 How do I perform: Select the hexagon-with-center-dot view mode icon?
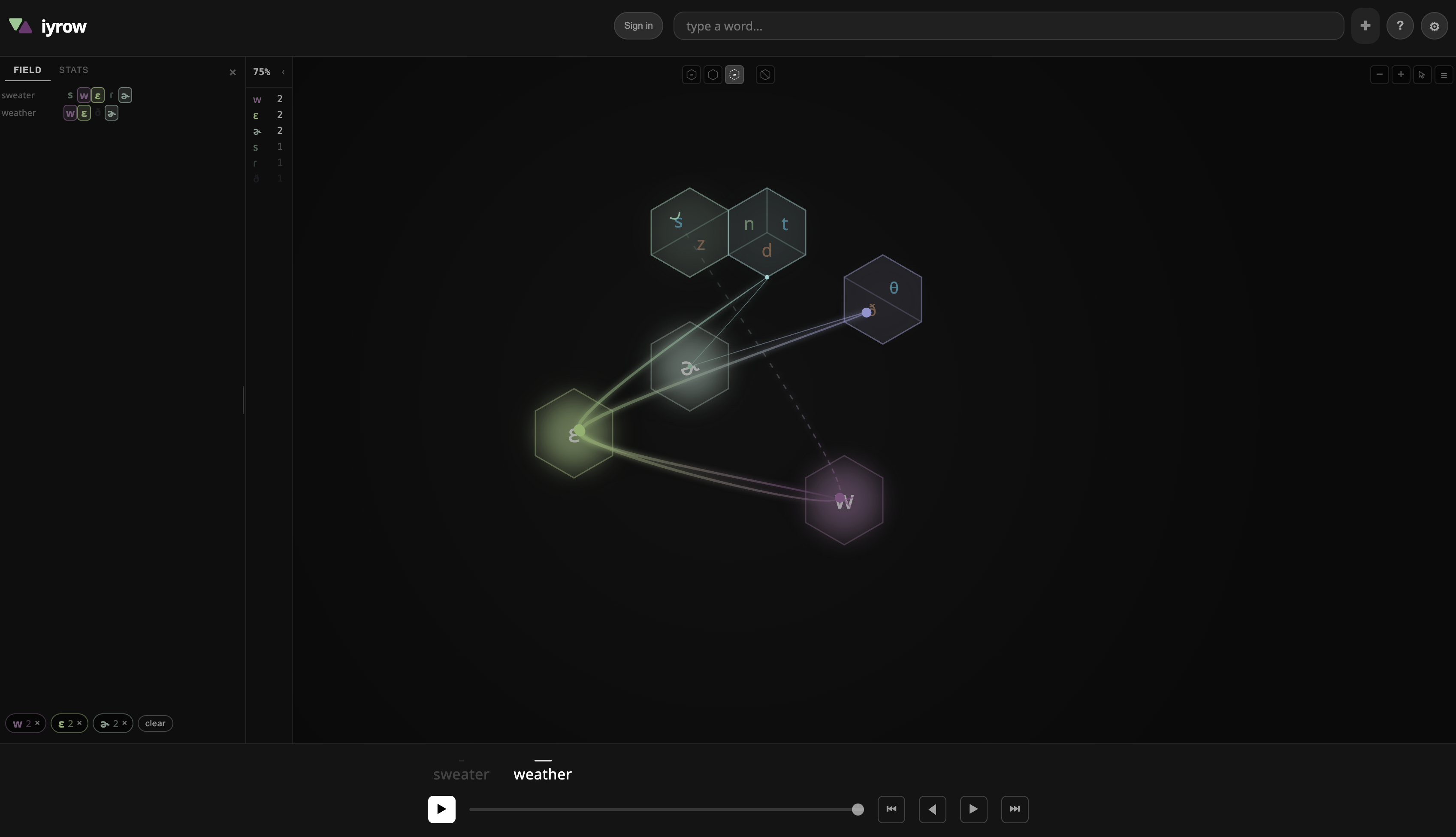[x=692, y=75]
